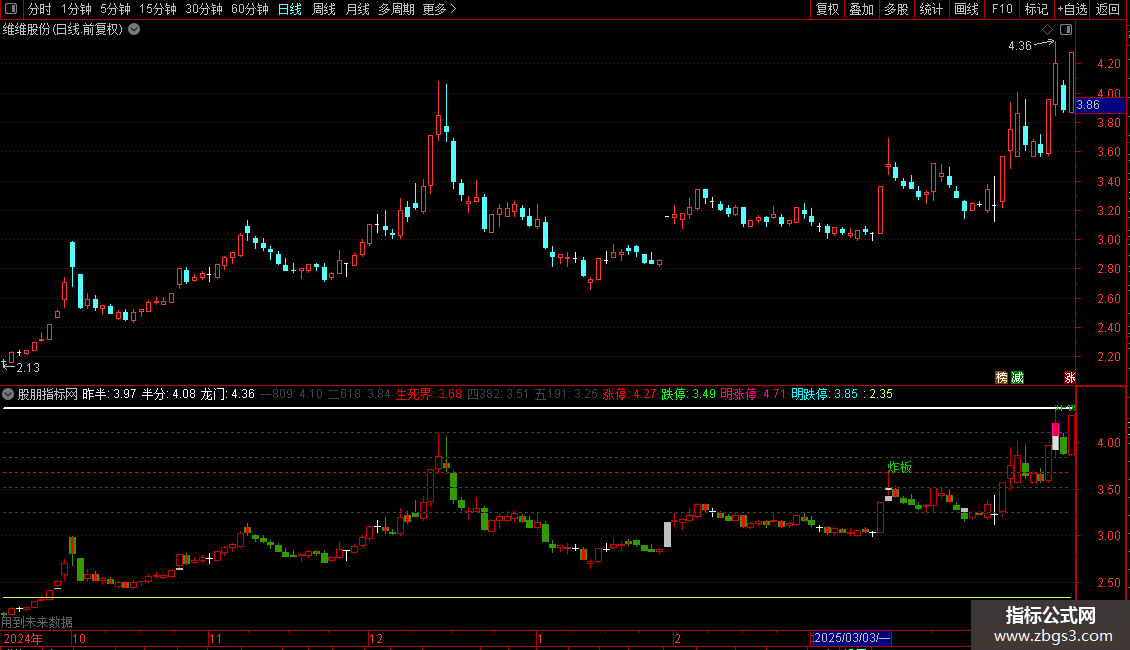Expand the 维维股份 chart title dropdown

pos(134,30)
